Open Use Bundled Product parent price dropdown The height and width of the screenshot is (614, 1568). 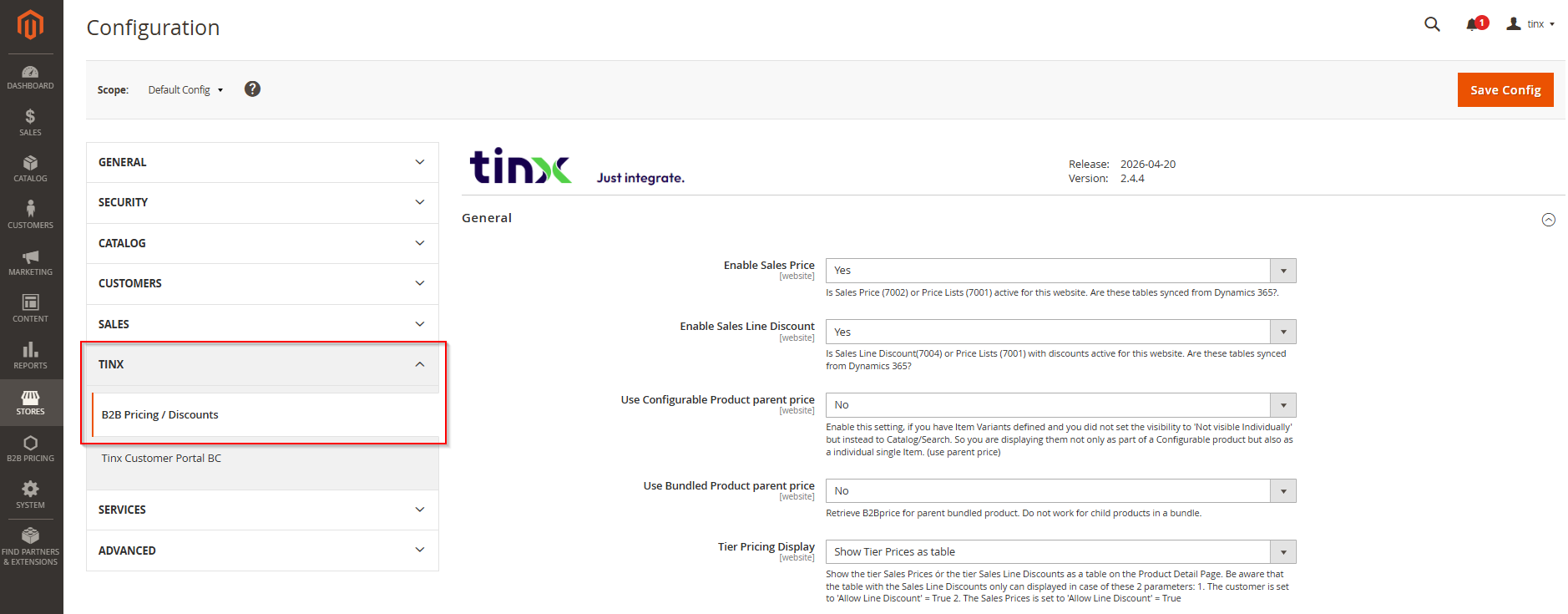(x=1060, y=491)
